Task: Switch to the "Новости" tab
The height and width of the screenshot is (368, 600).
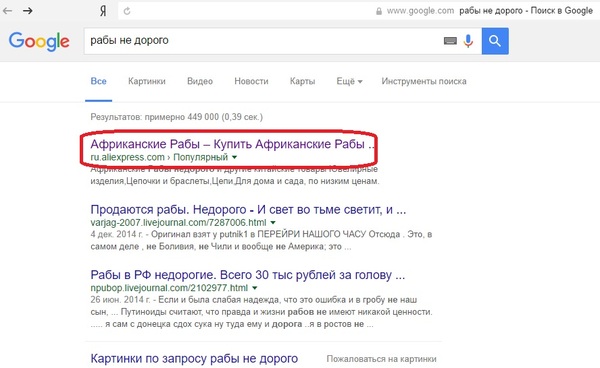Action: click(251, 81)
